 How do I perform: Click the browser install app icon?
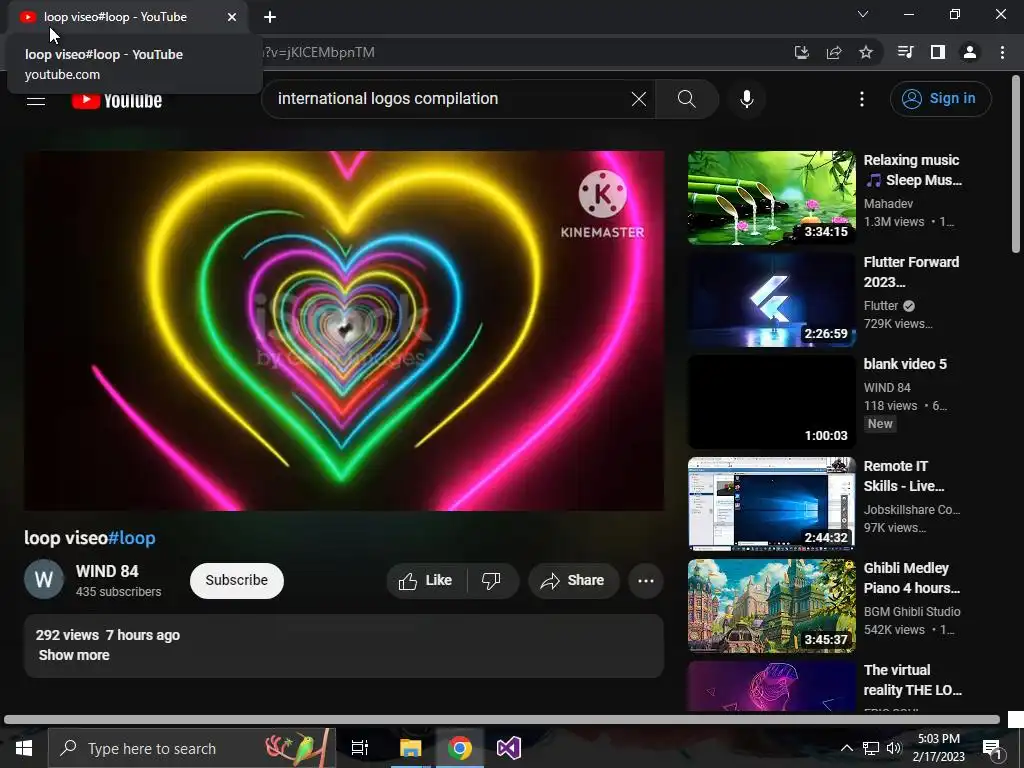(801, 52)
